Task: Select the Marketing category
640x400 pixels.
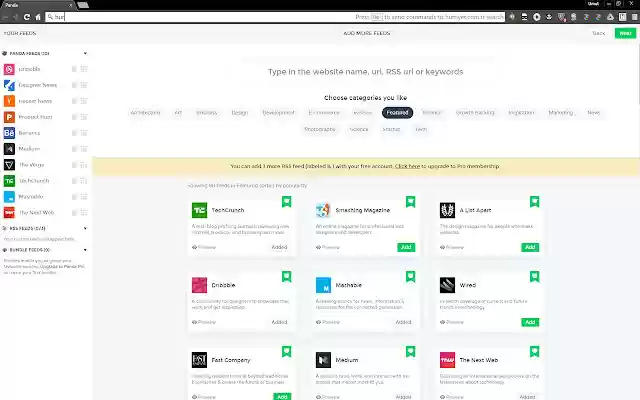Action: tap(561, 113)
